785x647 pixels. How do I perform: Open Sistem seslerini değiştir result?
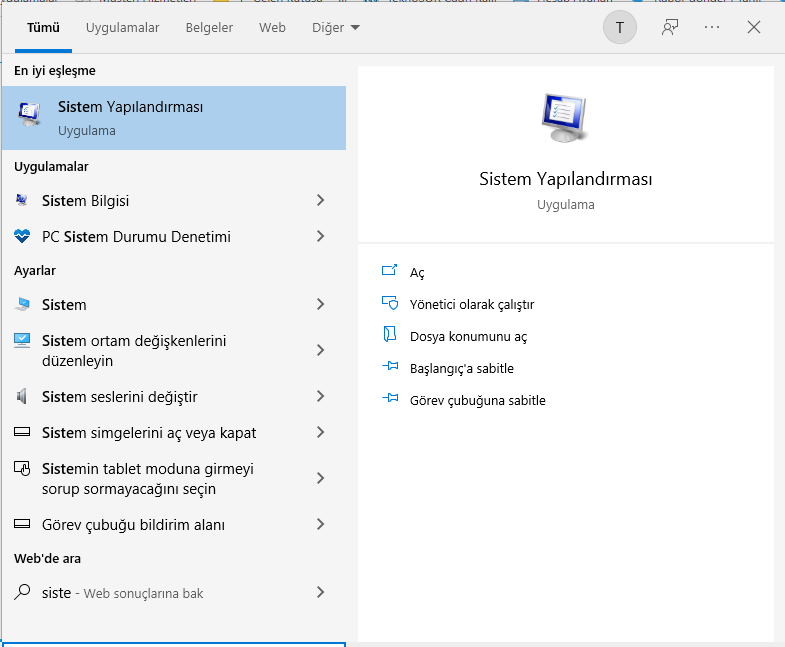[174, 397]
